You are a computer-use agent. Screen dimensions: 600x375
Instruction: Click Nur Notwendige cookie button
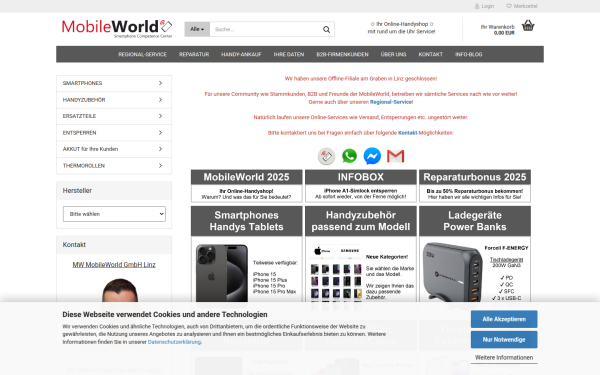(x=504, y=339)
